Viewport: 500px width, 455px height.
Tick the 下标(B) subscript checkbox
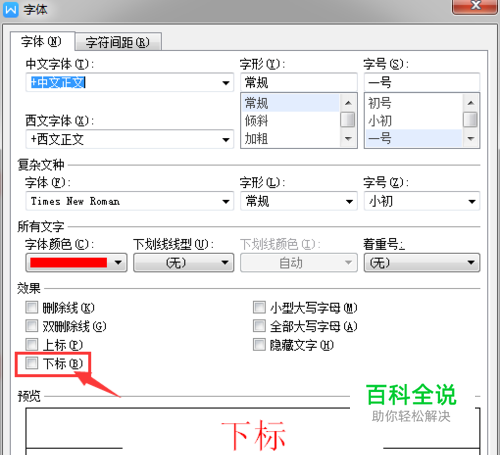point(32,363)
